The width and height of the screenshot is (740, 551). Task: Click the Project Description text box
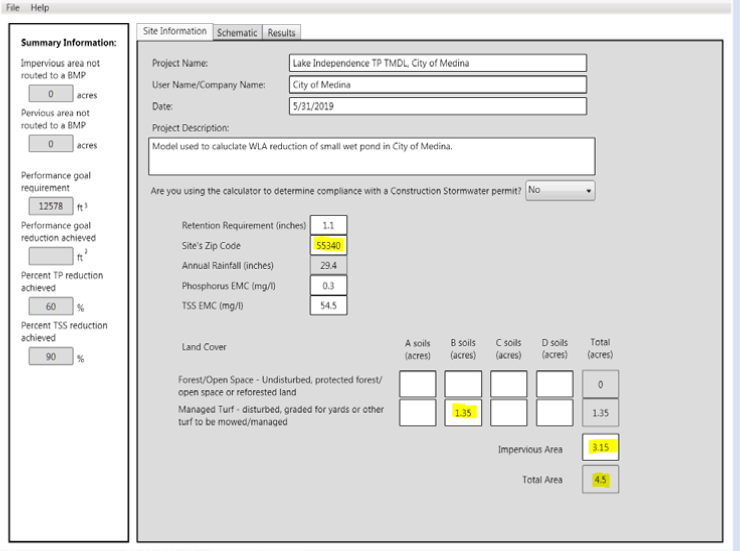pos(371,156)
